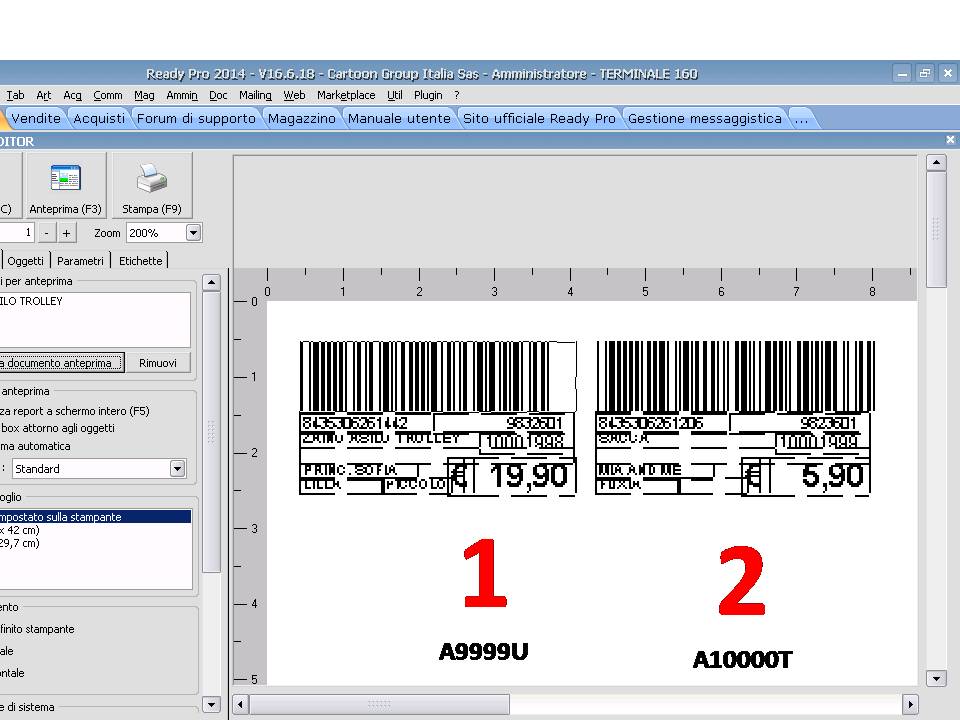Image resolution: width=960 pixels, height=720 pixels.
Task: Select the Magazzino shortcut tab
Action: (302, 119)
